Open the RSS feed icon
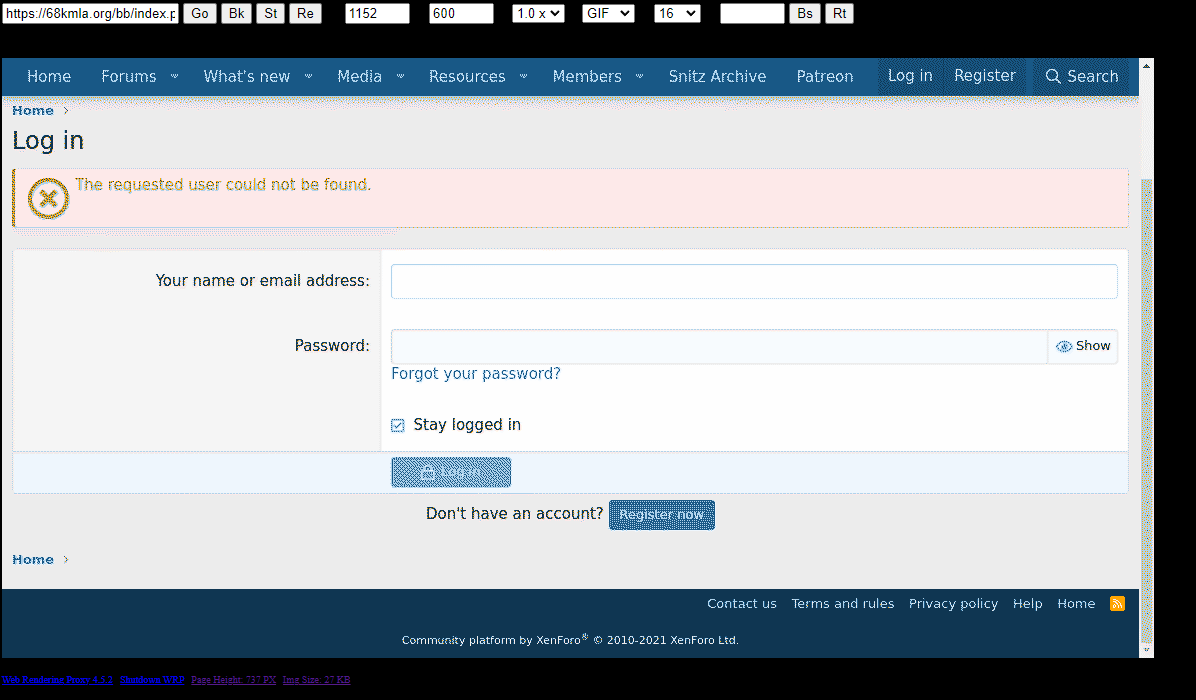Viewport: 1196px width, 700px height. click(x=1117, y=603)
